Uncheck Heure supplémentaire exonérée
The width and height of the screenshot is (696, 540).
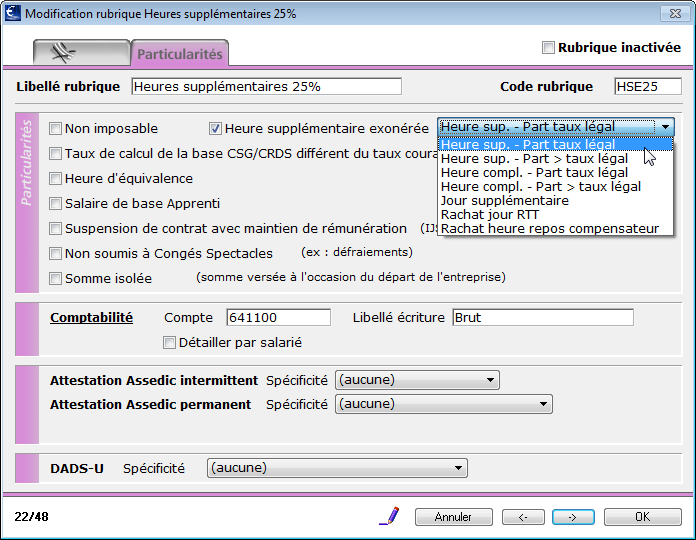click(x=215, y=129)
